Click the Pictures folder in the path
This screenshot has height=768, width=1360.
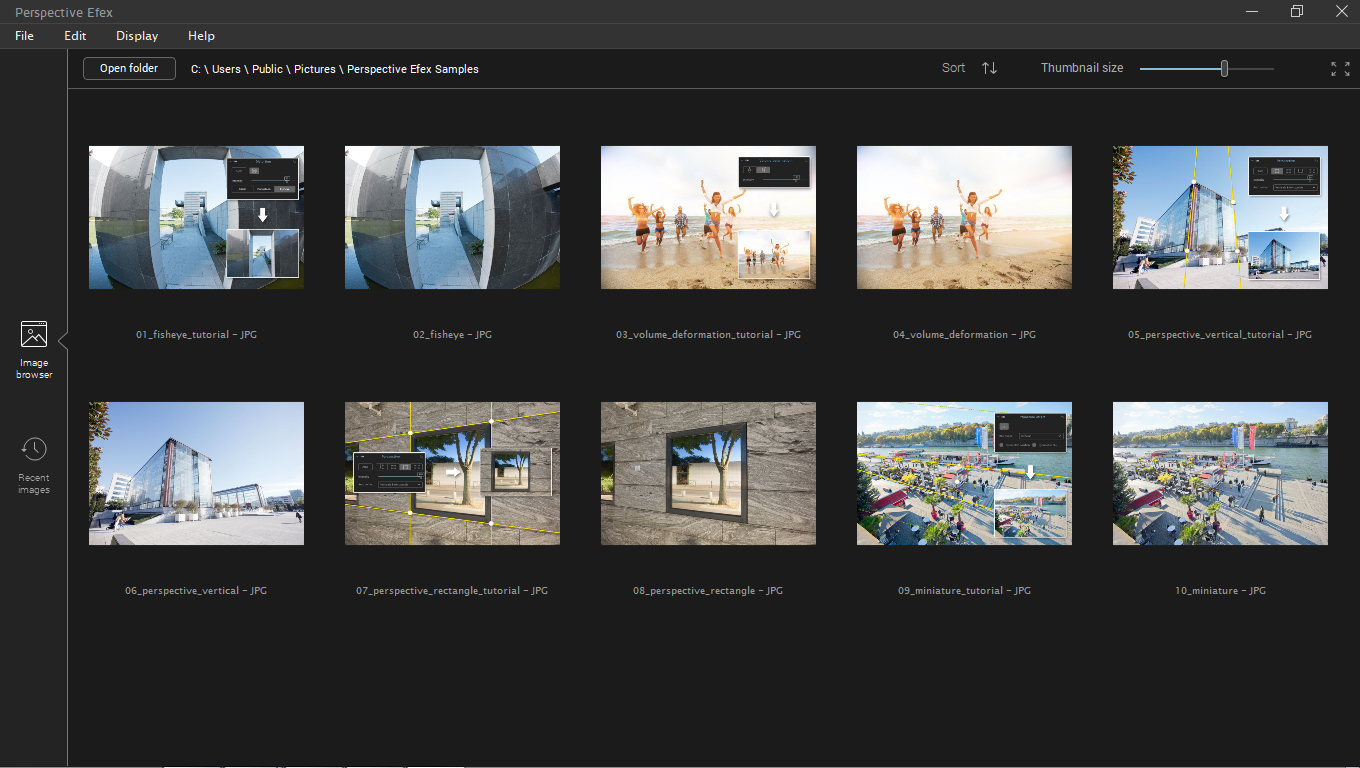(x=314, y=70)
